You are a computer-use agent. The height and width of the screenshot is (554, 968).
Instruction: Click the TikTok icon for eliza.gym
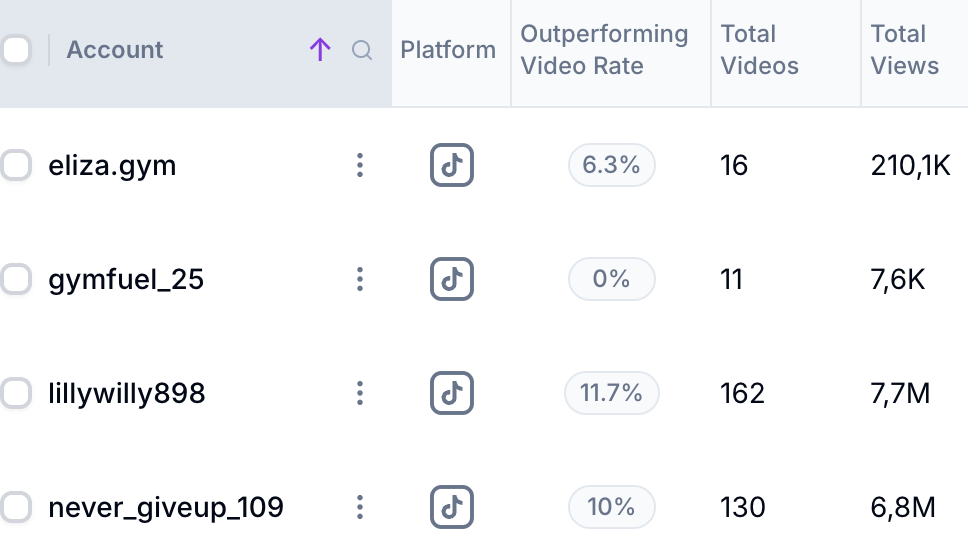pos(451,165)
